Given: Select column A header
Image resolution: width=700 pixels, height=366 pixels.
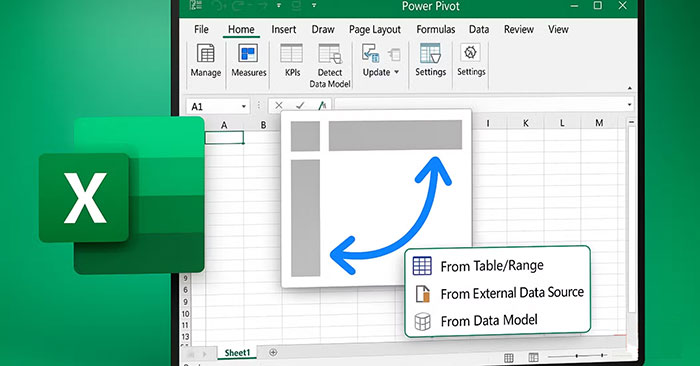Looking at the screenshot, I should point(224,125).
